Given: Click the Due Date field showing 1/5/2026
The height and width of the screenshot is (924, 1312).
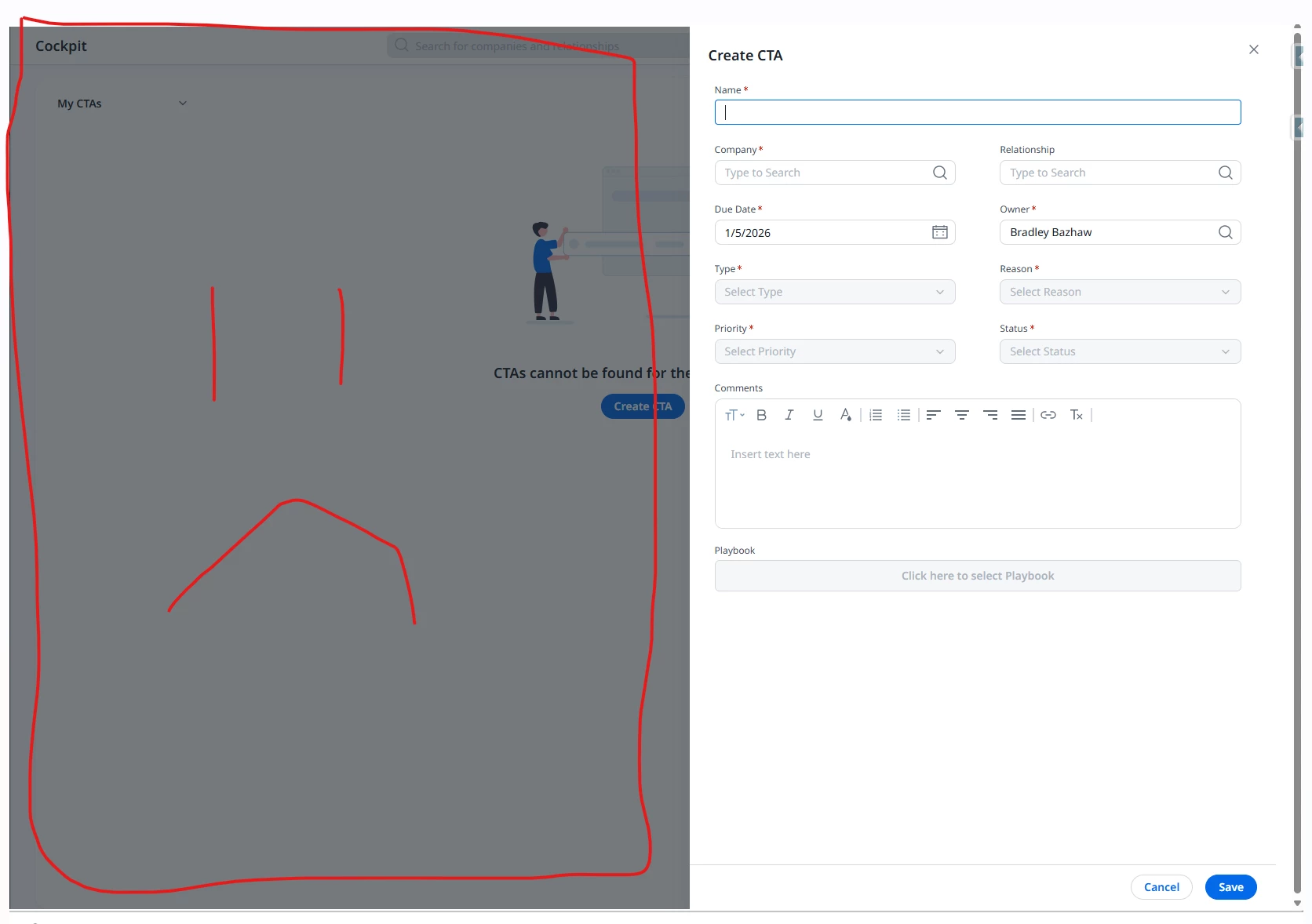Looking at the screenshot, I should pyautogui.click(x=834, y=232).
